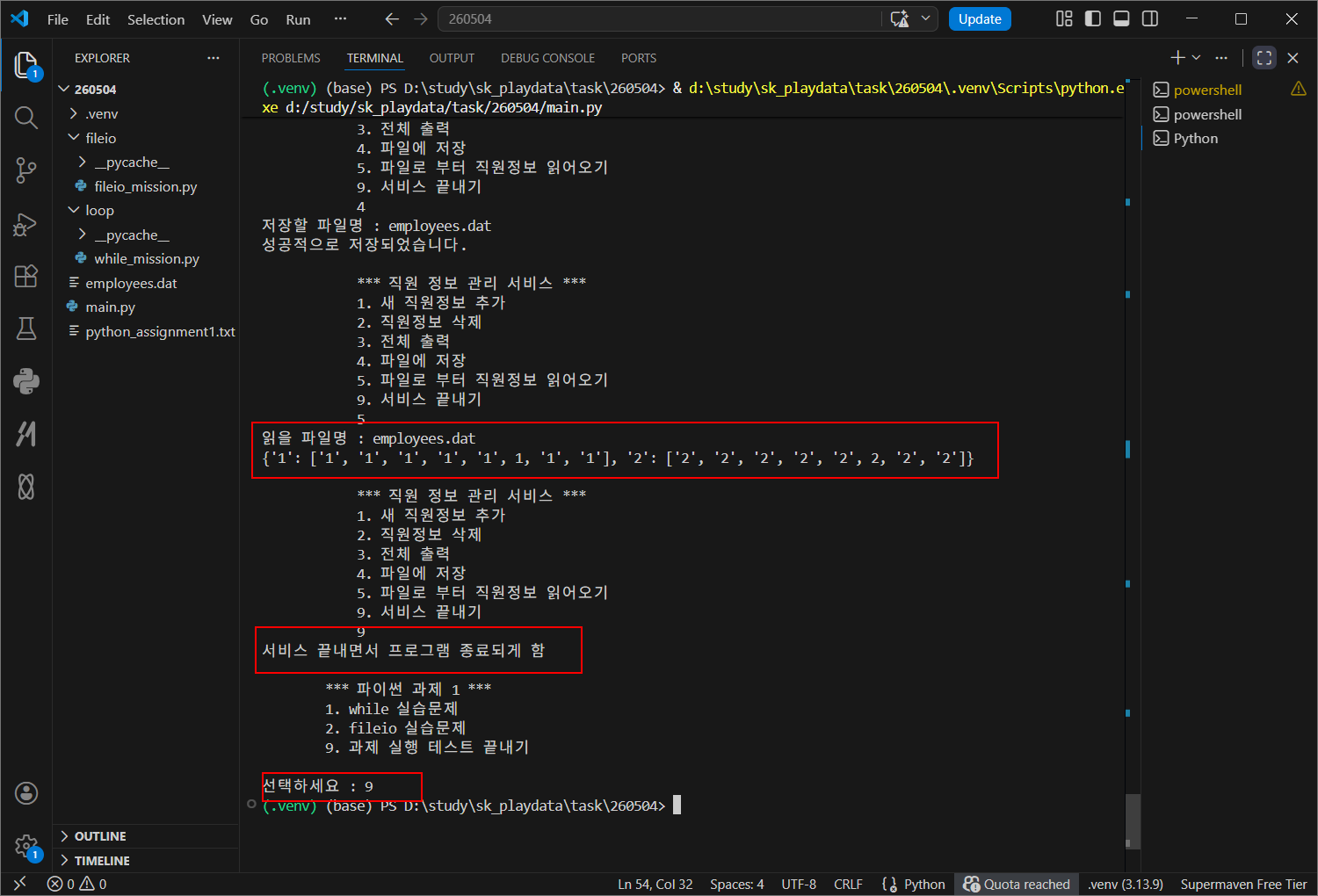Go back with the left arrow

point(392,19)
